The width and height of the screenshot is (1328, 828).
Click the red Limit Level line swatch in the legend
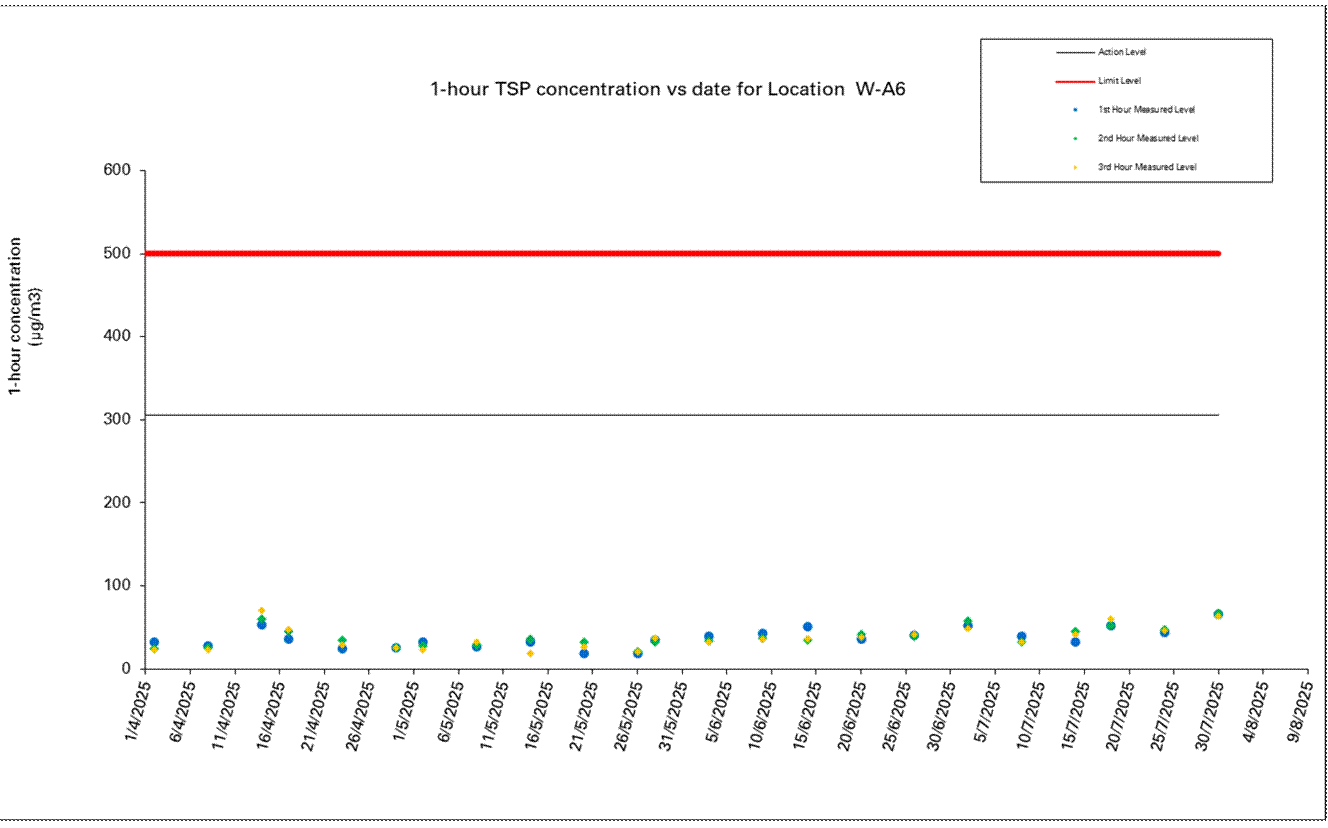pos(1074,81)
